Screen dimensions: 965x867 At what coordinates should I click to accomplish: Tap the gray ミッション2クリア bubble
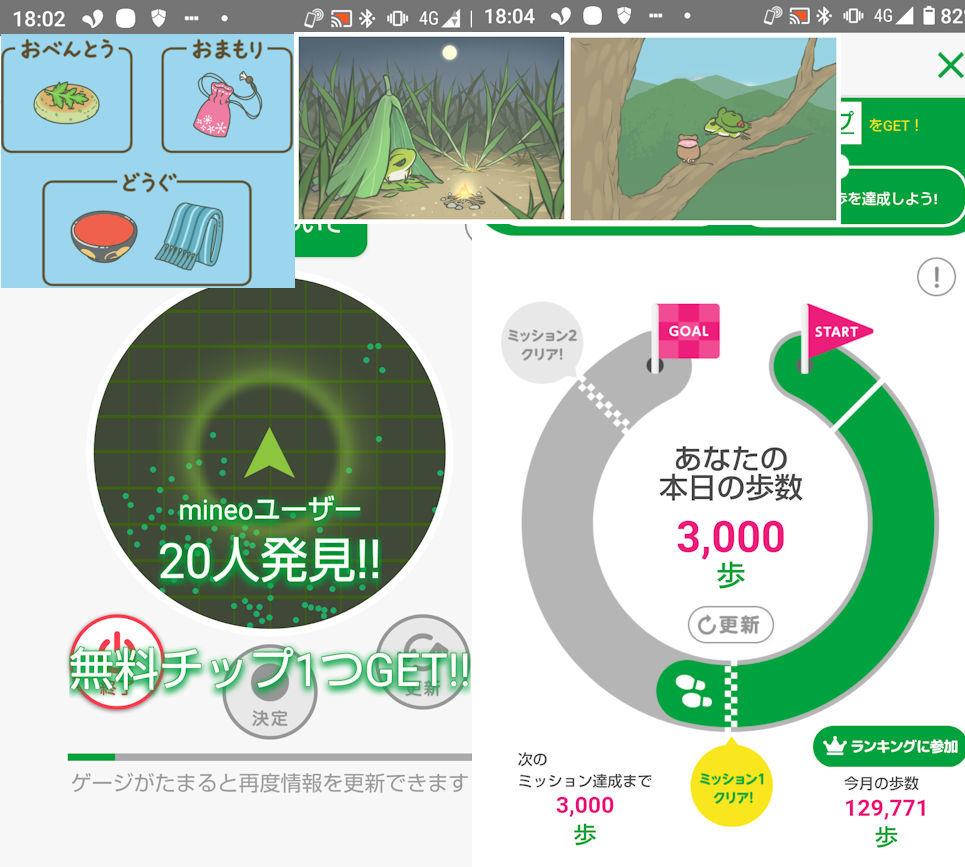[x=539, y=345]
